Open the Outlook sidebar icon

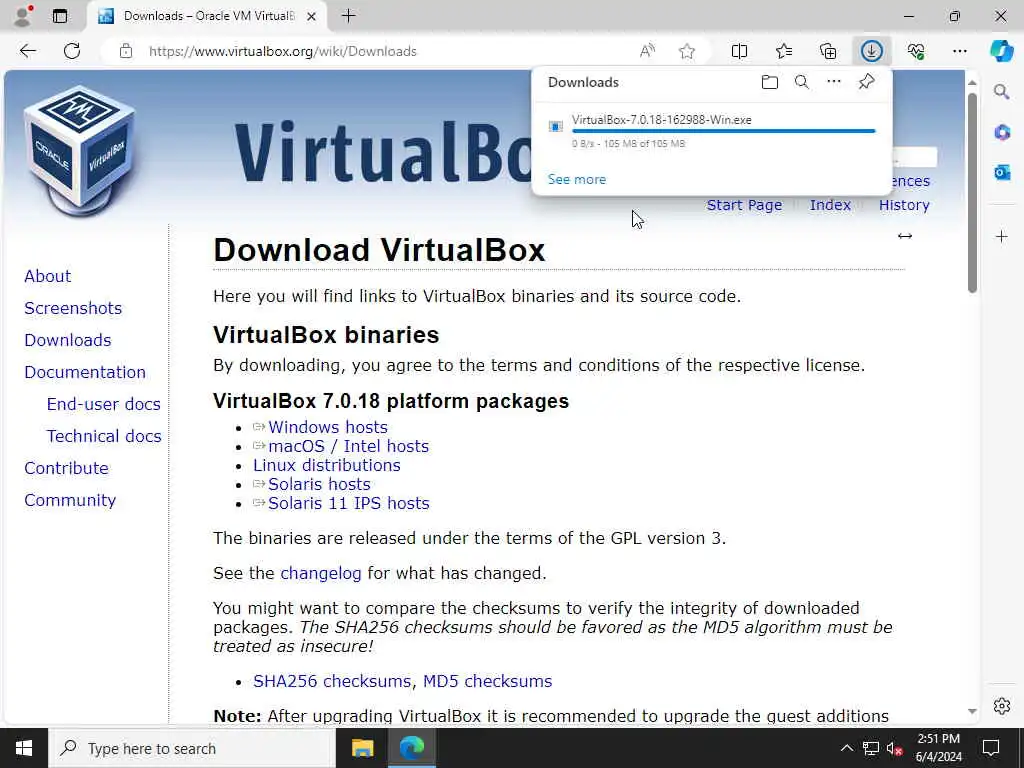(1002, 172)
